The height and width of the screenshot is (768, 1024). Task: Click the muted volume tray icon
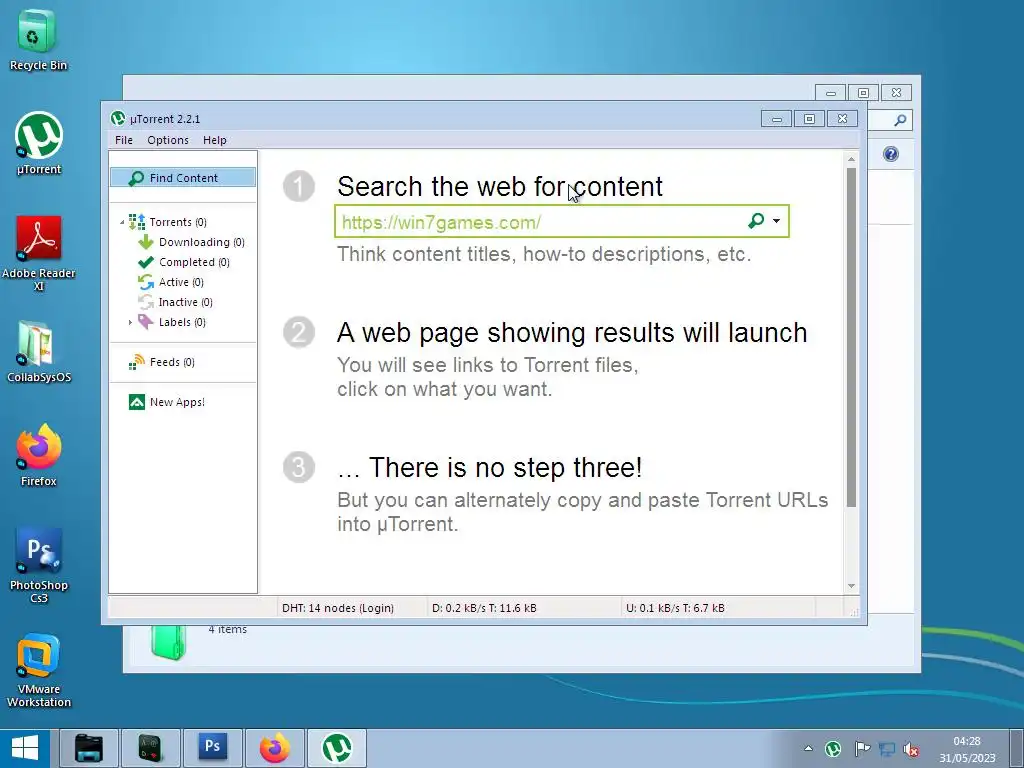(911, 749)
